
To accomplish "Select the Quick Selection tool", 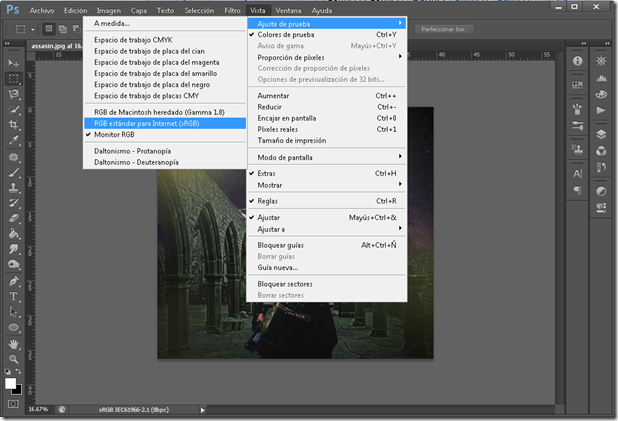I will pyautogui.click(x=14, y=110).
